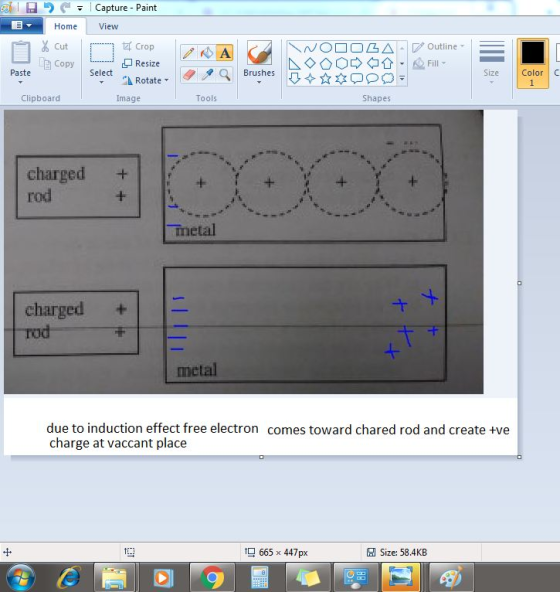Switch to the View tab
The height and width of the screenshot is (592, 560).
coord(108,26)
